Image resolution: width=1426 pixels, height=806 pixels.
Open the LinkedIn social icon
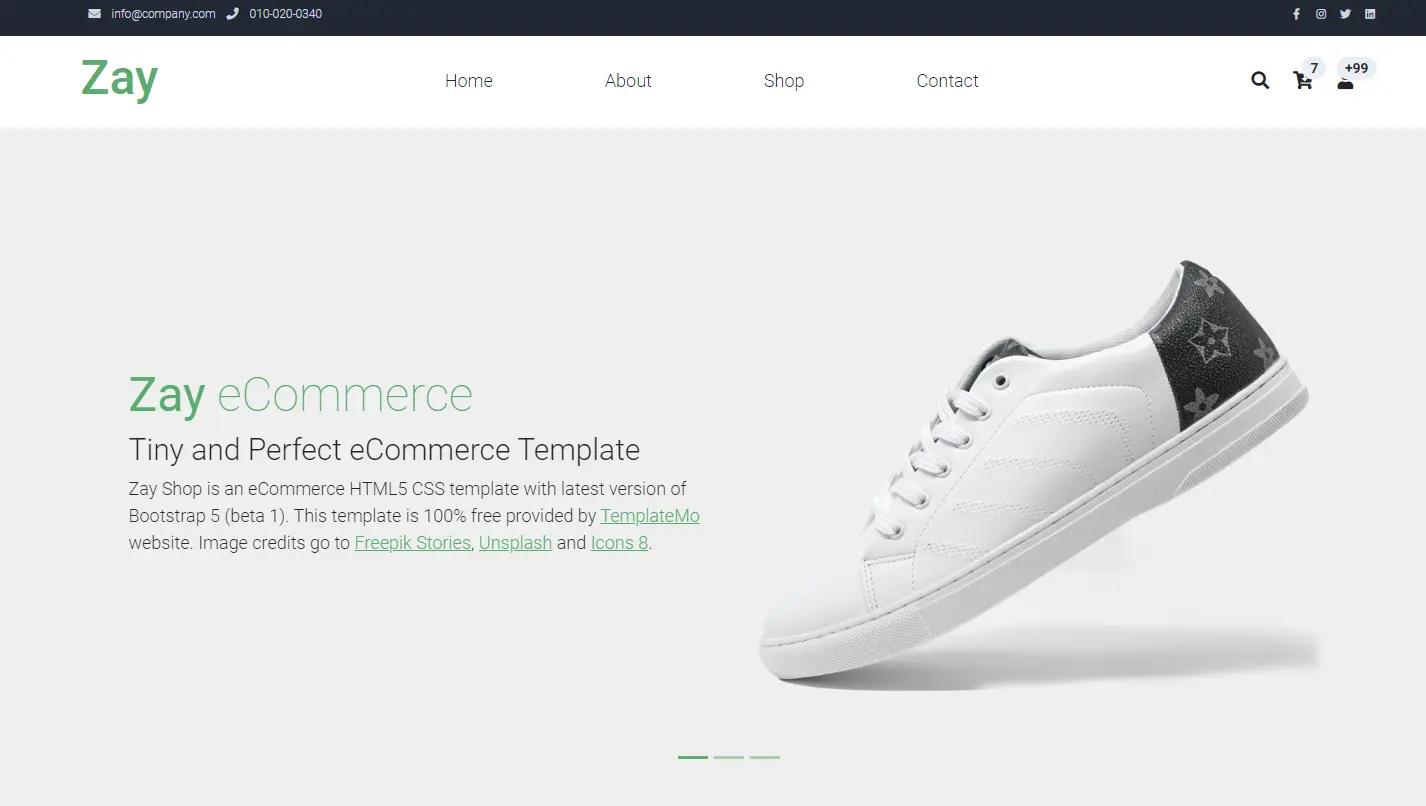[1370, 14]
